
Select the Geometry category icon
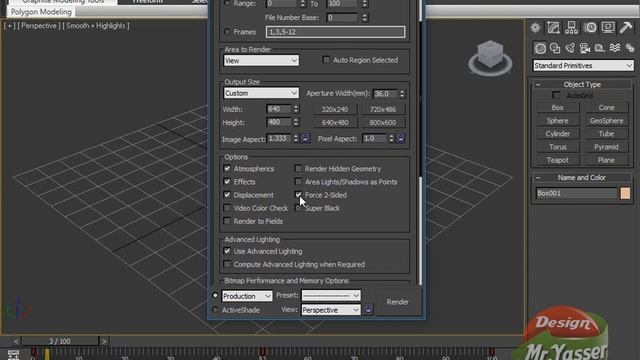[x=540, y=48]
